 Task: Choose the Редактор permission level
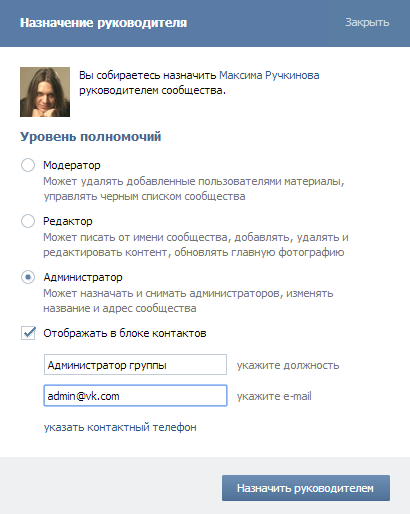[x=28, y=221]
